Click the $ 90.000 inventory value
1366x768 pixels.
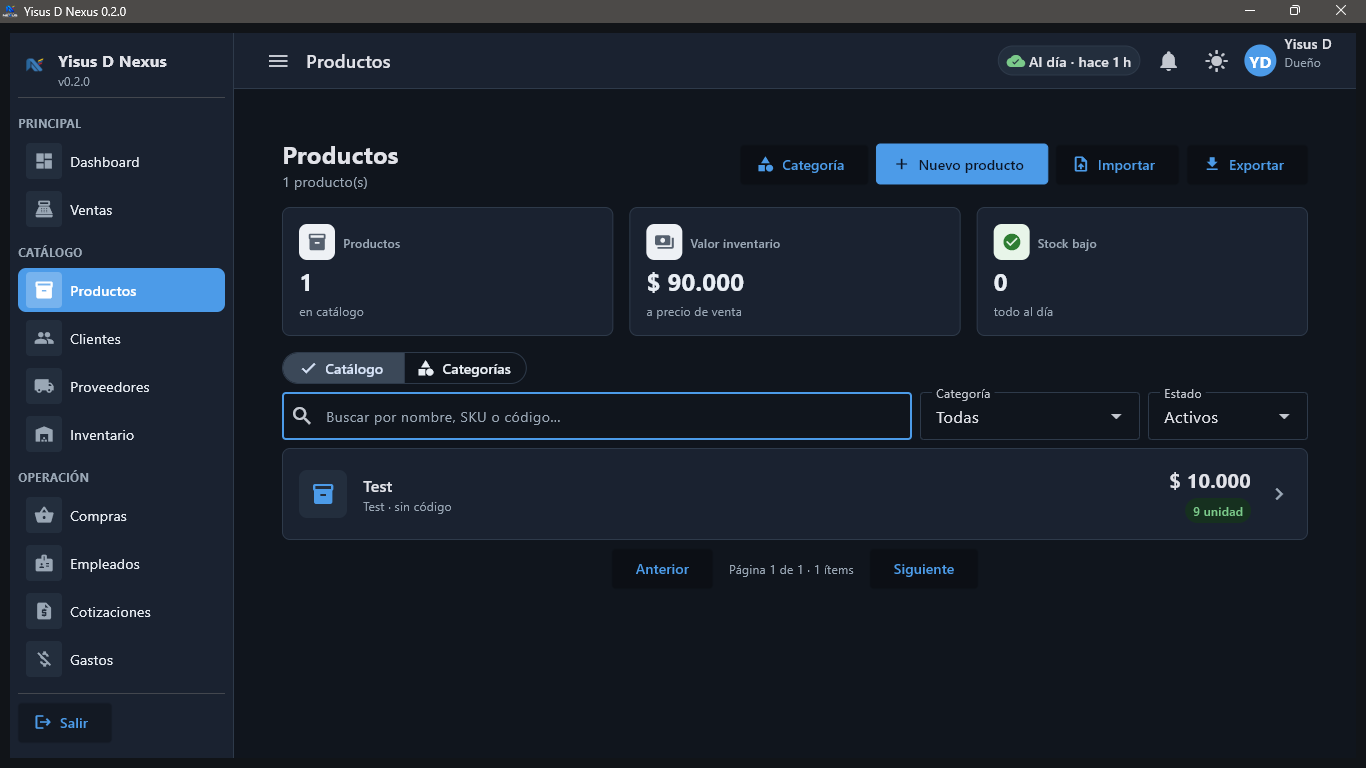coord(695,283)
